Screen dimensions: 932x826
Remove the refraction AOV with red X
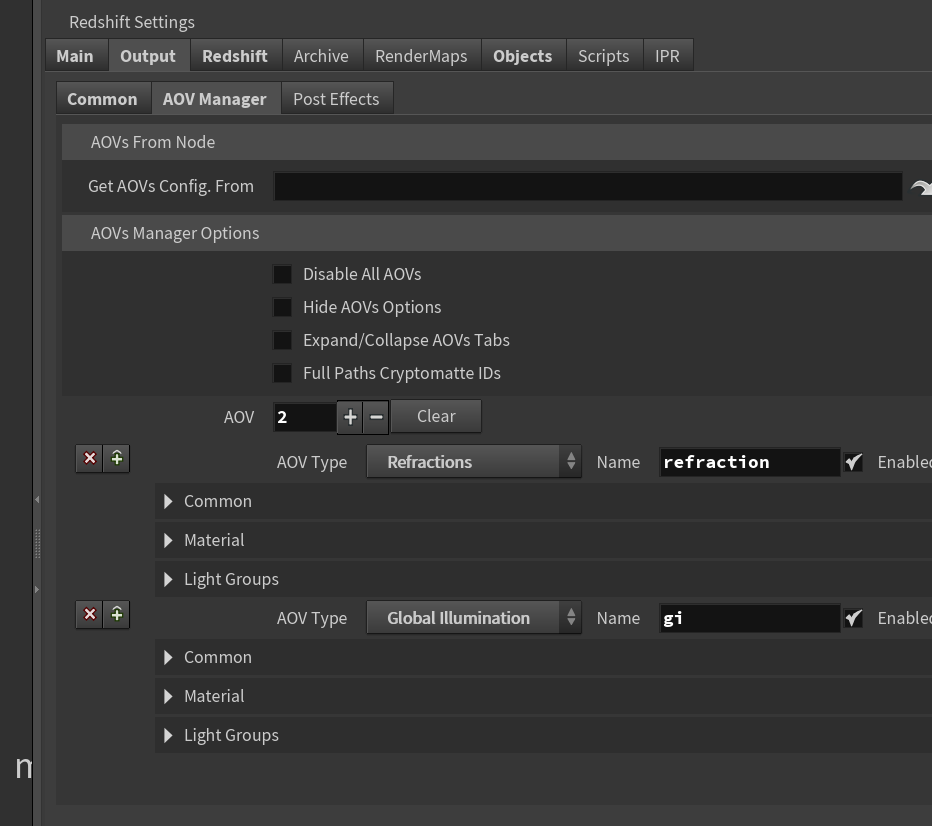point(90,458)
